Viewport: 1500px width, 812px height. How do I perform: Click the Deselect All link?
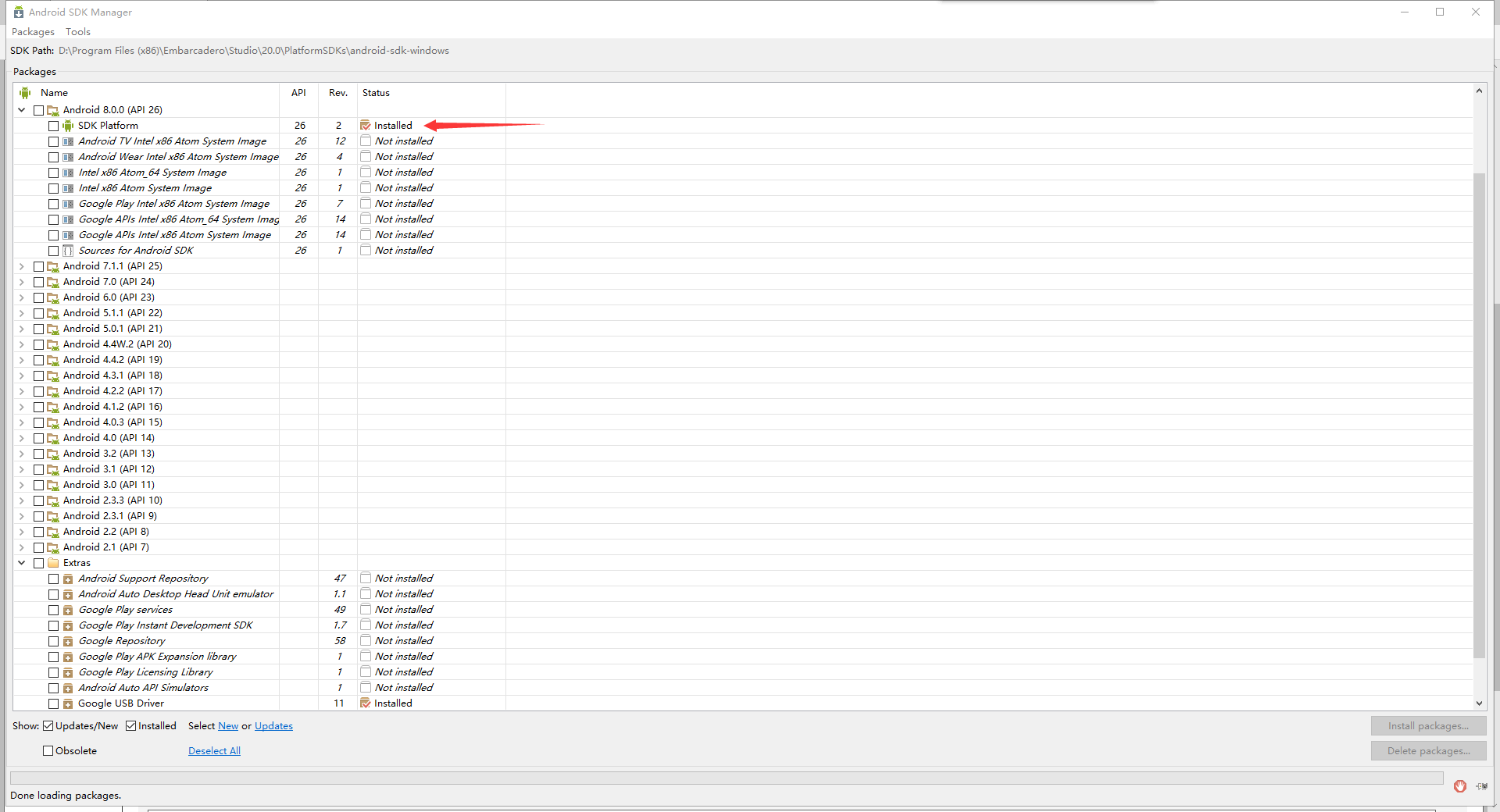pyautogui.click(x=214, y=751)
